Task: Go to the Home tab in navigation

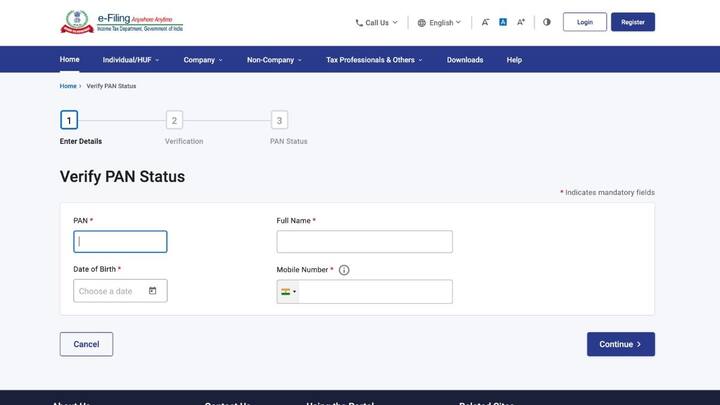Action: click(69, 59)
